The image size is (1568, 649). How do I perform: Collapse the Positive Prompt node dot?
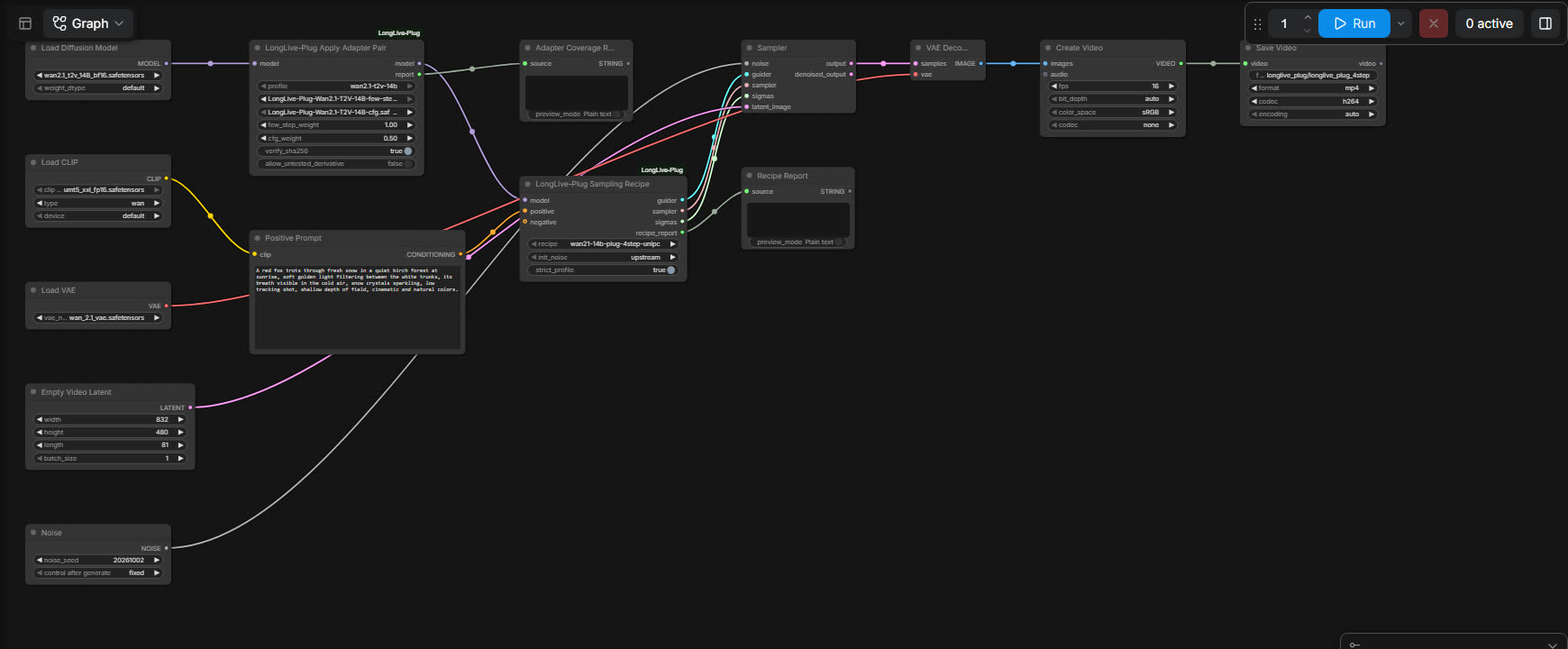pos(258,238)
